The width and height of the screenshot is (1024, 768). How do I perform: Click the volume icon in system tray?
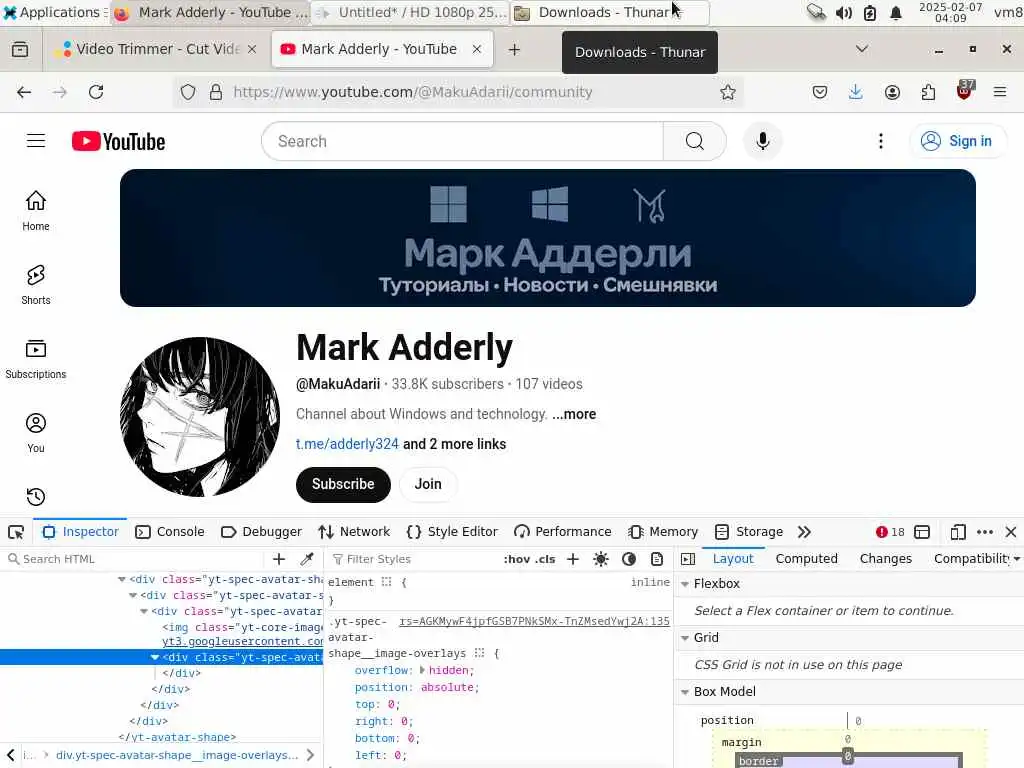click(843, 12)
